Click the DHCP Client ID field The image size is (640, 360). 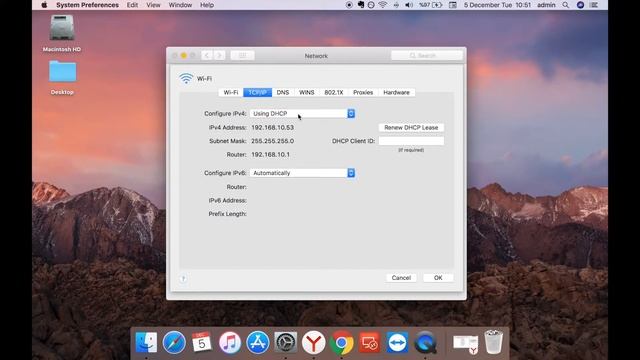[x=411, y=141]
